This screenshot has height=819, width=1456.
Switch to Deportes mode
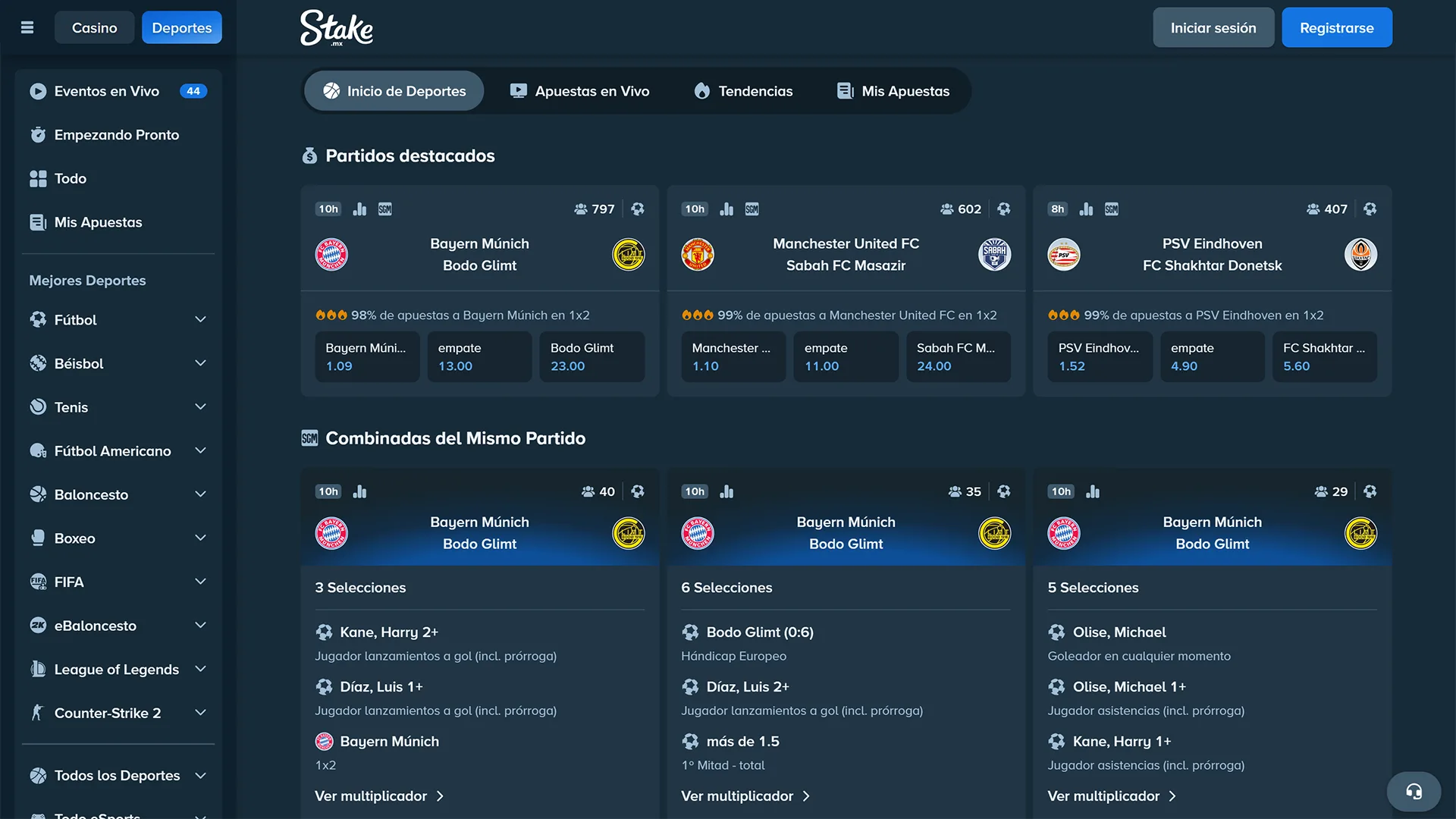tap(182, 27)
